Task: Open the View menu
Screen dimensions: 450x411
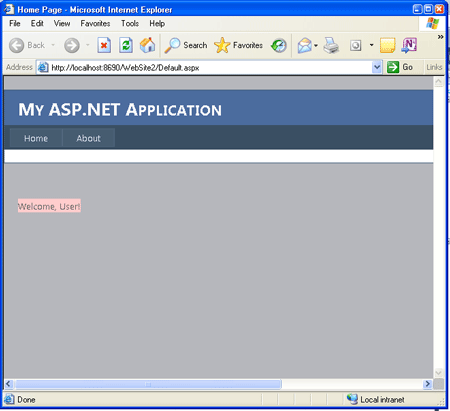Action: coord(62,24)
